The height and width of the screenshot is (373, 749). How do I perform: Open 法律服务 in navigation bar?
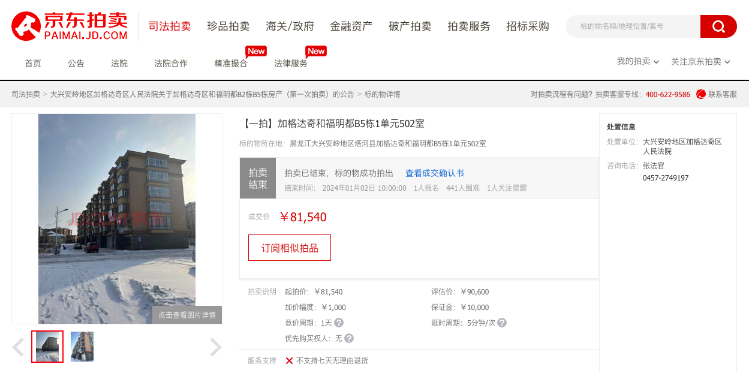(x=291, y=63)
